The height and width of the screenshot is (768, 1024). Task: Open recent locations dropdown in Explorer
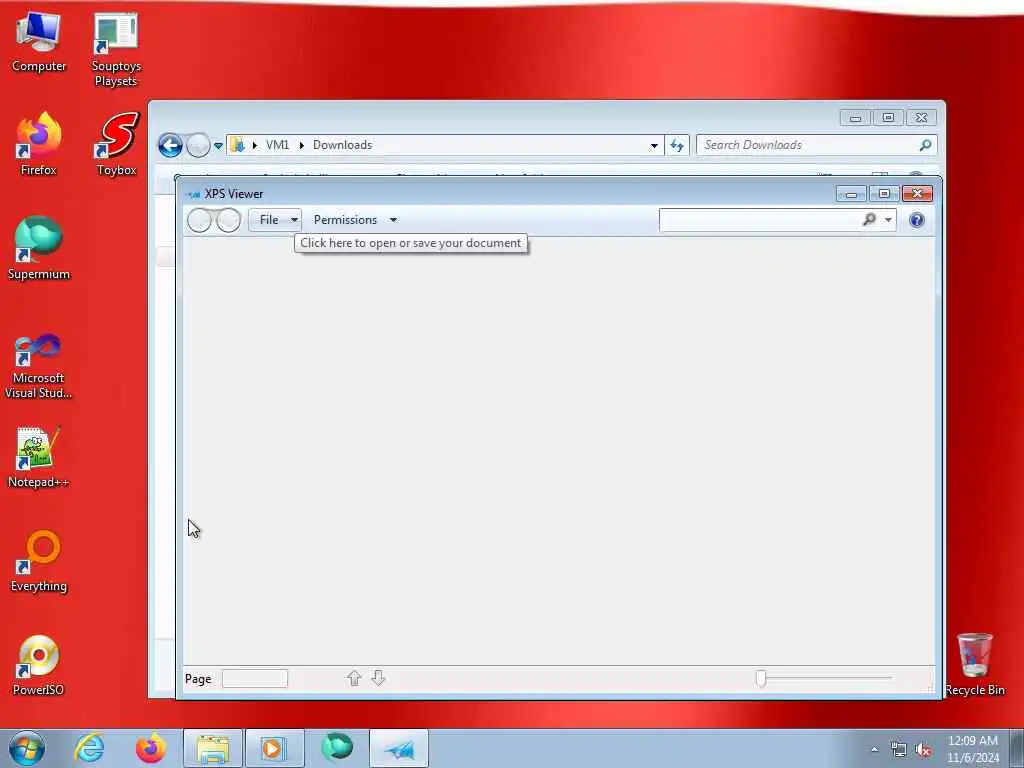click(218, 146)
